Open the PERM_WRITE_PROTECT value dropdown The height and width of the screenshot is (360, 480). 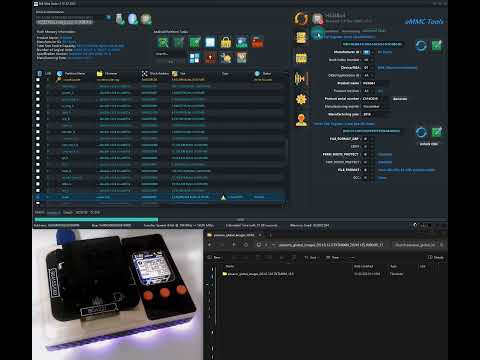pyautogui.click(x=368, y=154)
